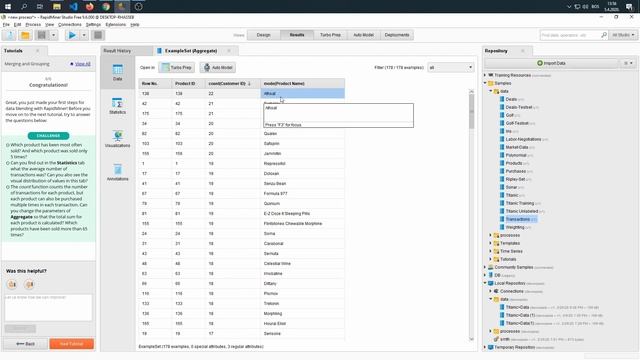Select the Sonar dataset icon
This screenshot has height=360, width=640.
coord(502,187)
